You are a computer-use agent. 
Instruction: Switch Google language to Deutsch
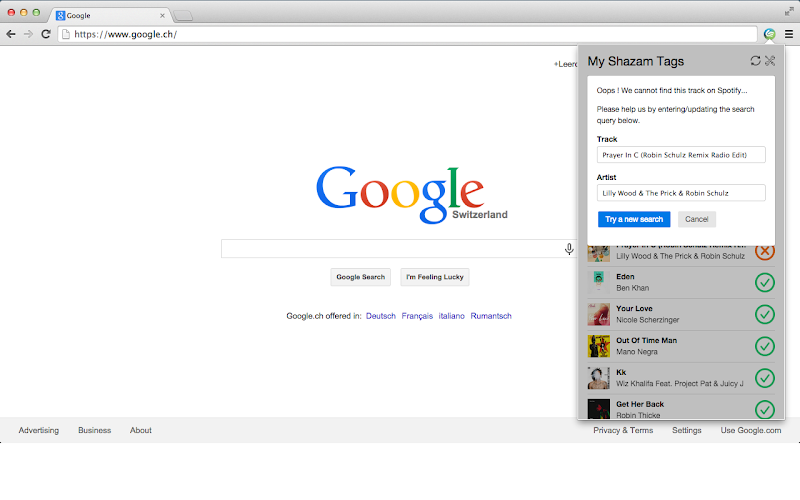pos(381,316)
